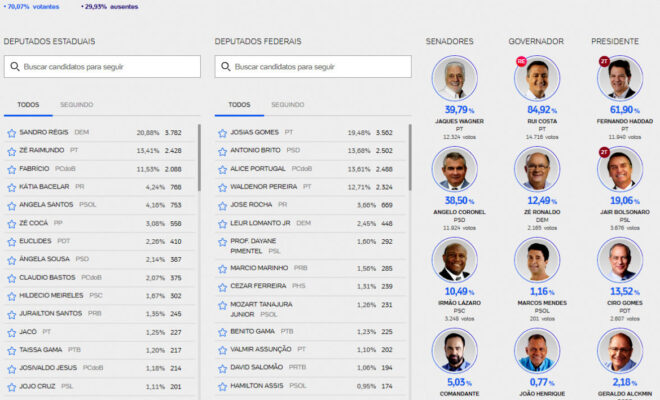The image size is (660, 400).
Task: Star candidate Benito Gama
Action: coord(223,331)
